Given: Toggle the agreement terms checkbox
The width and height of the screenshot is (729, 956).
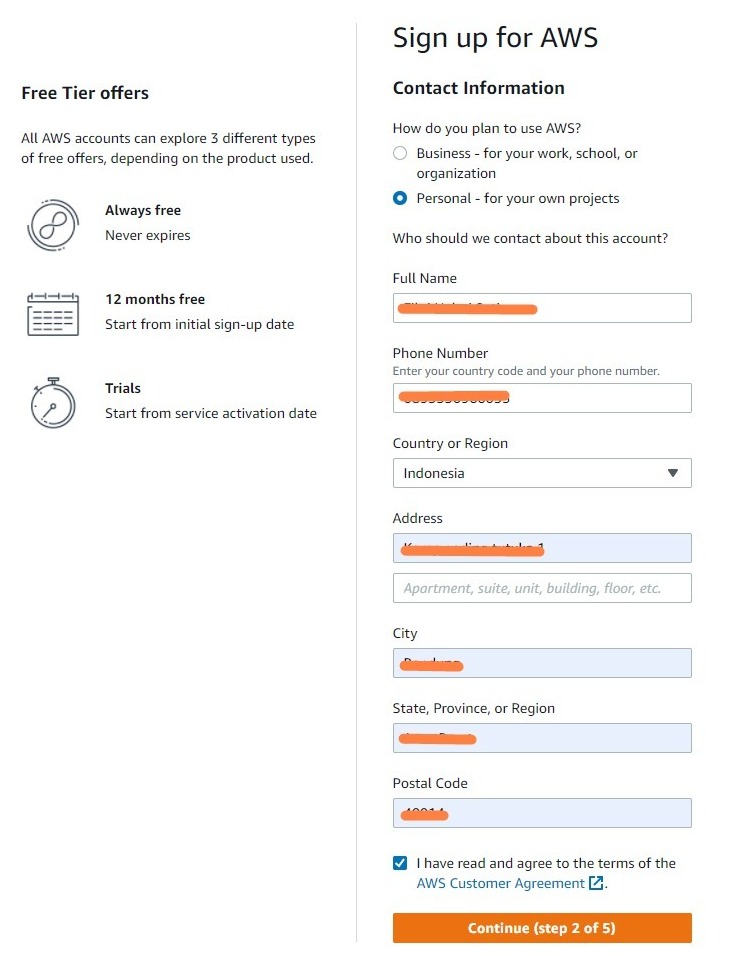Looking at the screenshot, I should coord(400,863).
